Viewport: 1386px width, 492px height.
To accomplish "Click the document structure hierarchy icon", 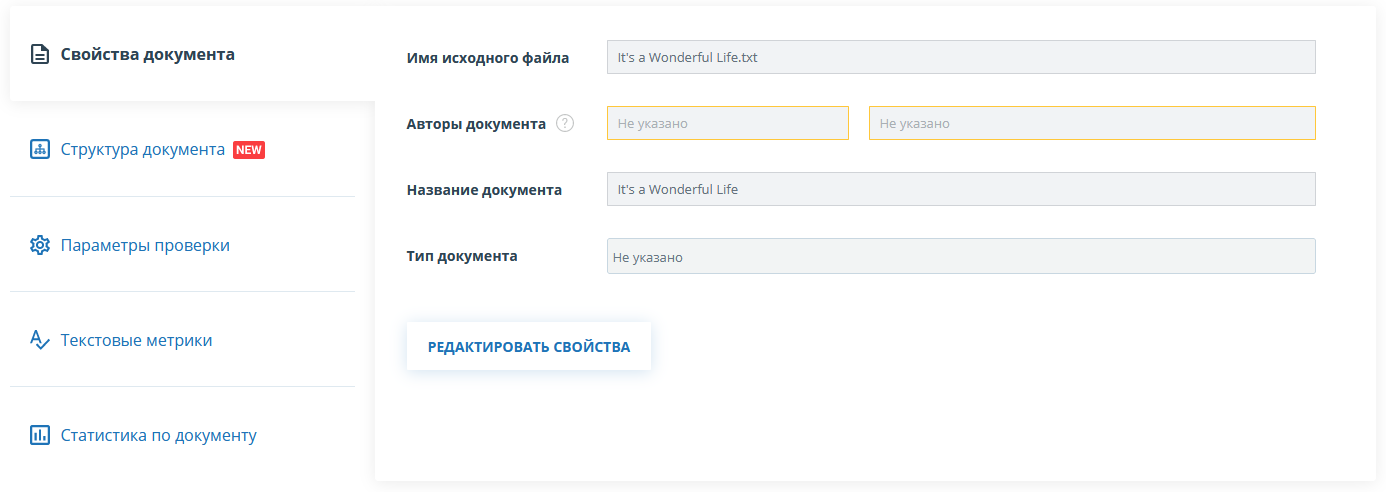I will click(39, 150).
